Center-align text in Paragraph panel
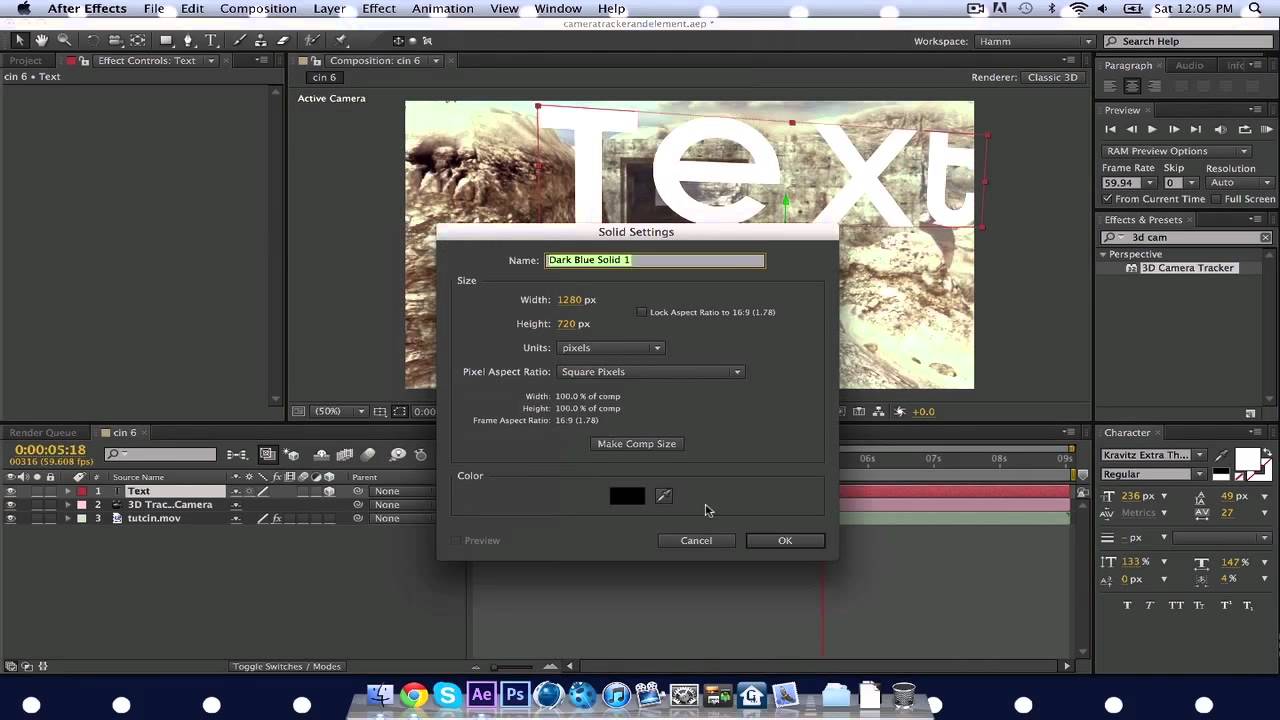Image resolution: width=1280 pixels, height=720 pixels. pos(1132,87)
